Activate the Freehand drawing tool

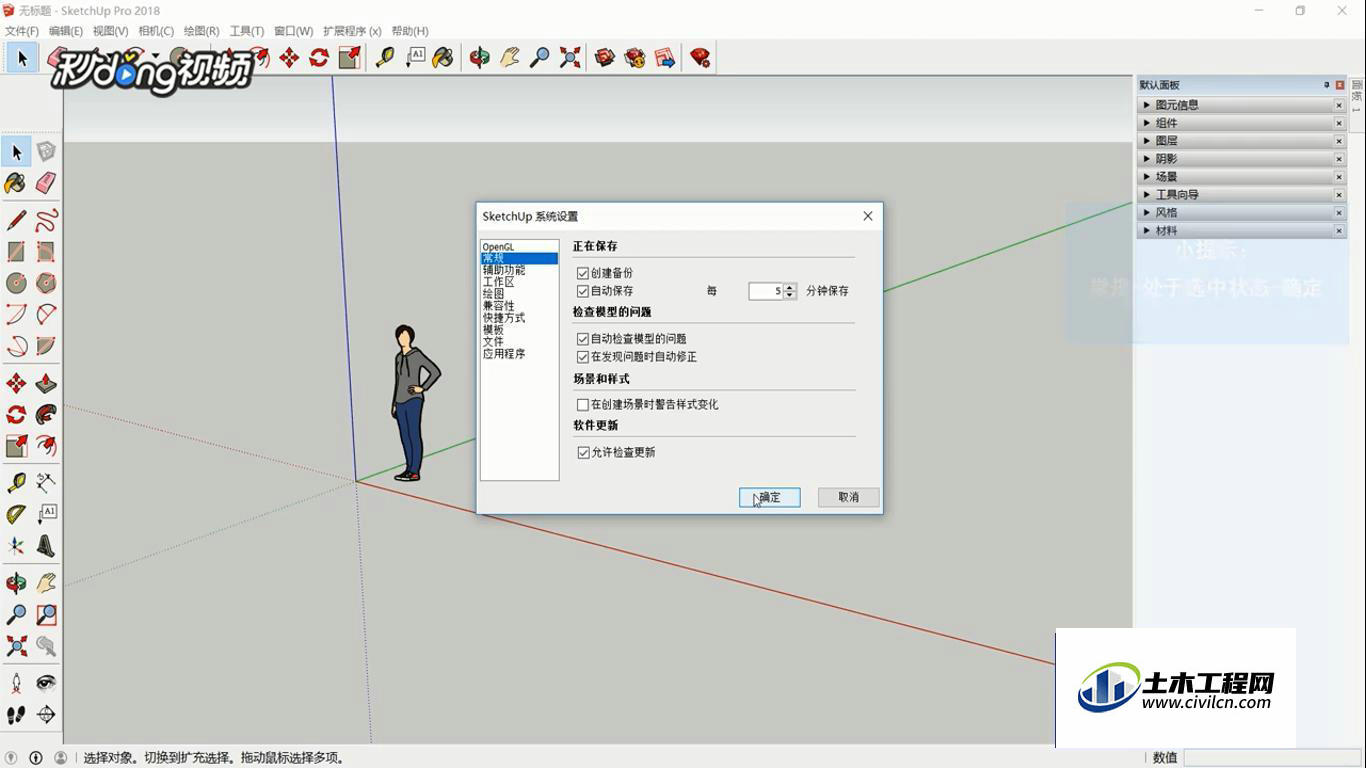[46, 220]
